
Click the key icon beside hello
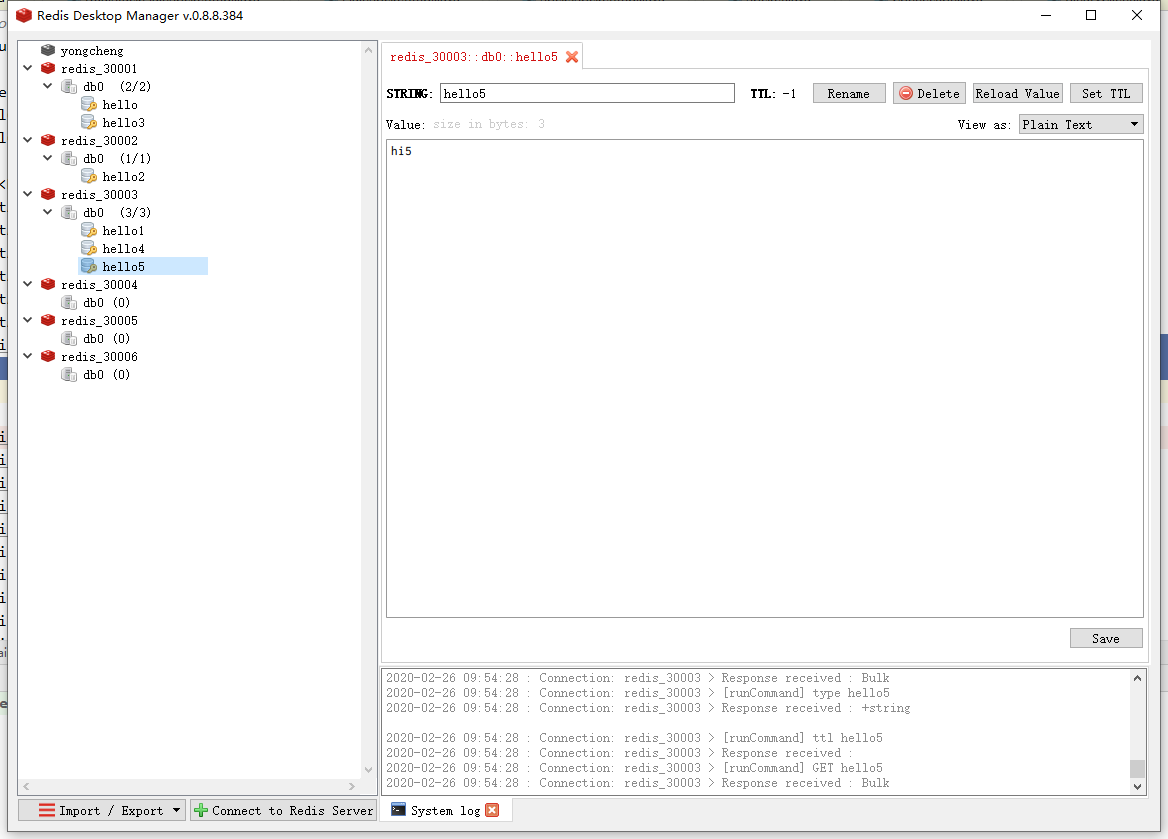click(x=89, y=104)
